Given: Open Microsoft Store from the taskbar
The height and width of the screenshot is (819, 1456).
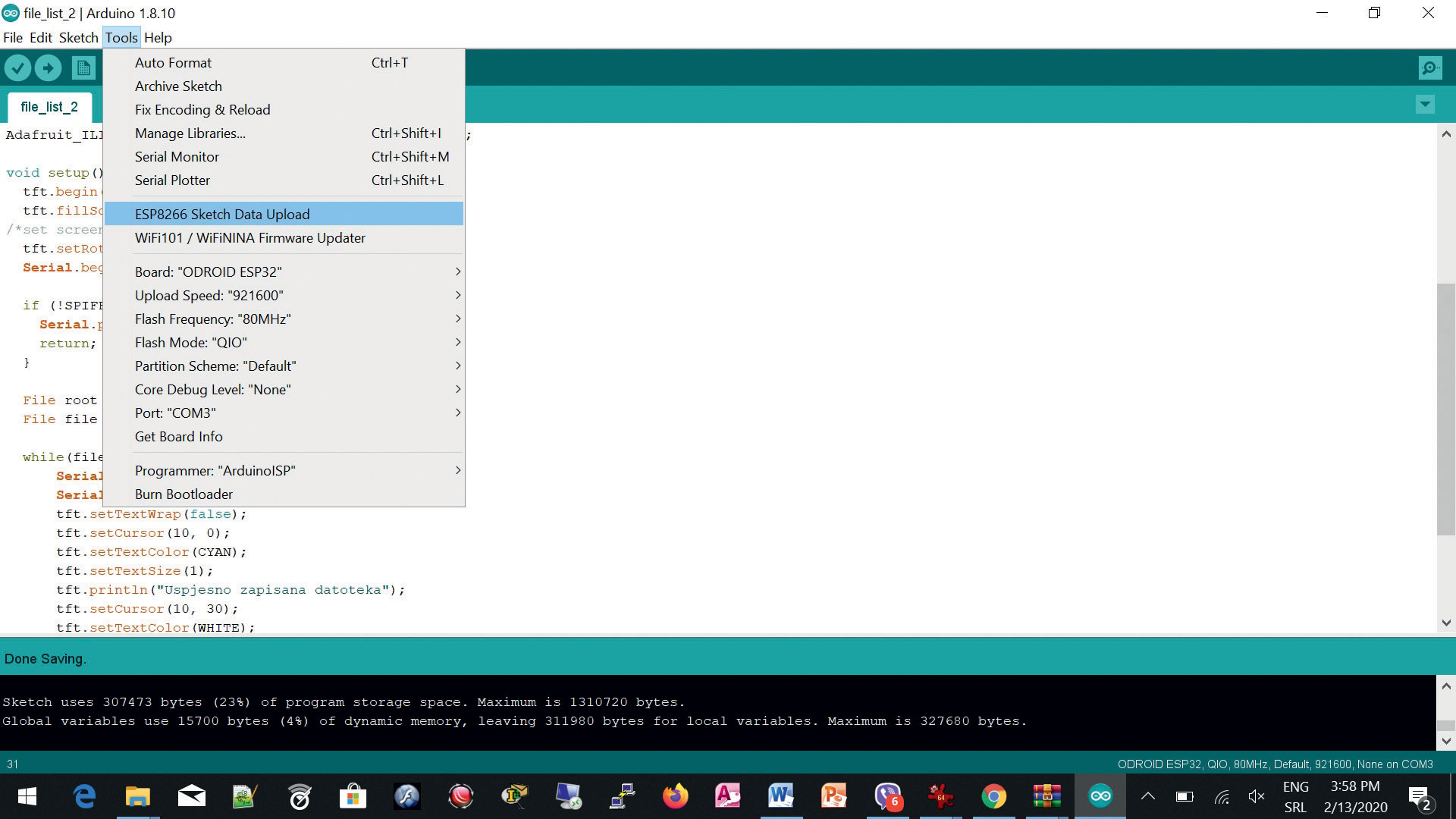Looking at the screenshot, I should (x=353, y=796).
